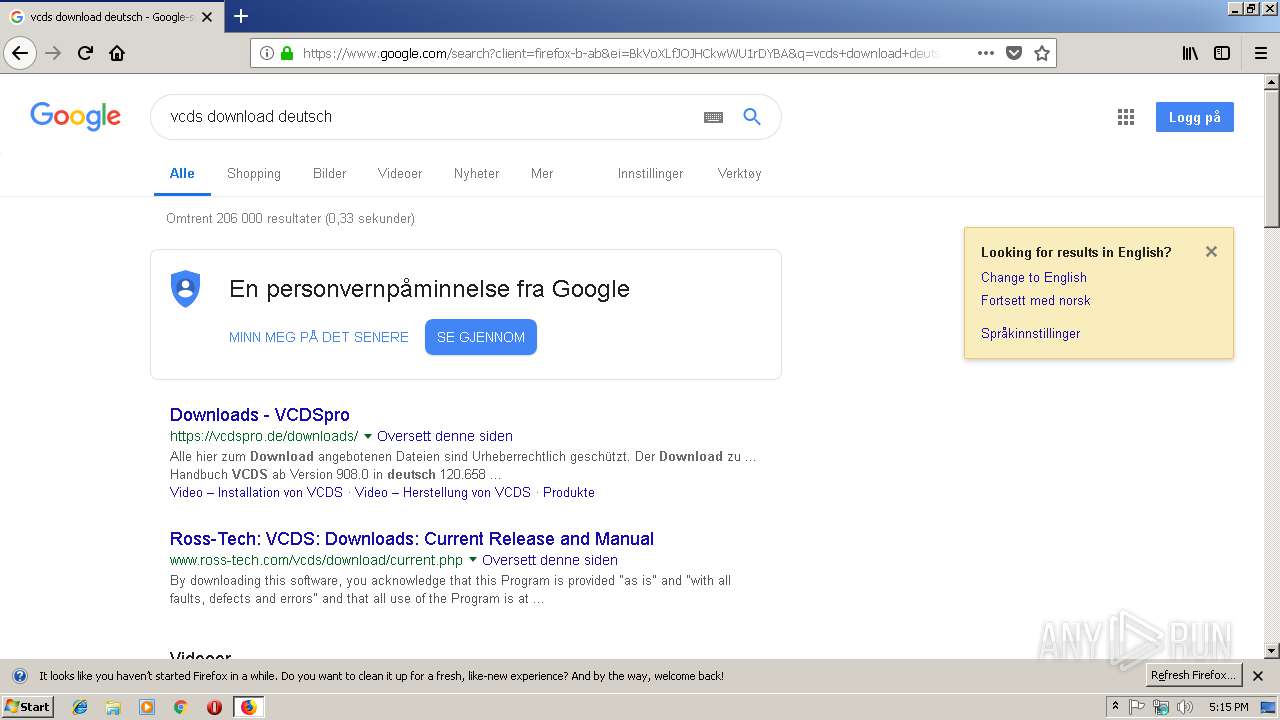Click the browser address bar URL
Image resolution: width=1280 pixels, height=720 pixels.
pos(620,53)
